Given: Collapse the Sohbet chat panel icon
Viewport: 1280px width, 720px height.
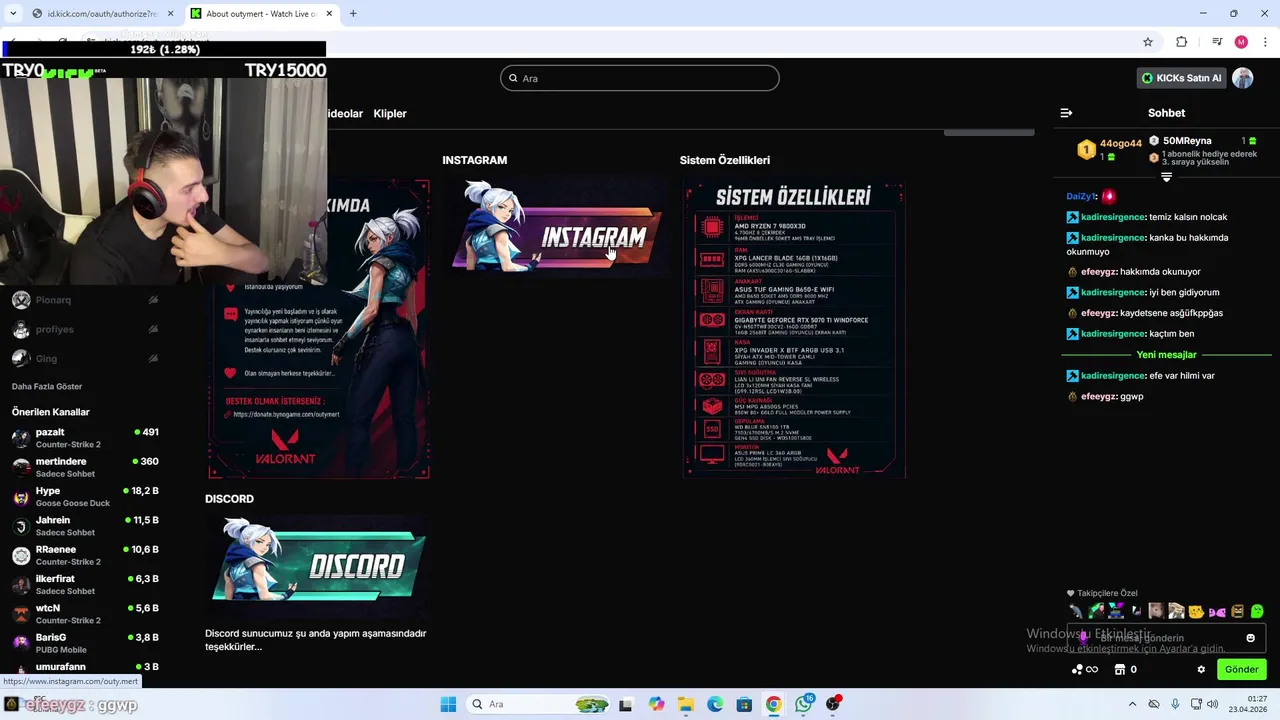Looking at the screenshot, I should (x=1066, y=113).
